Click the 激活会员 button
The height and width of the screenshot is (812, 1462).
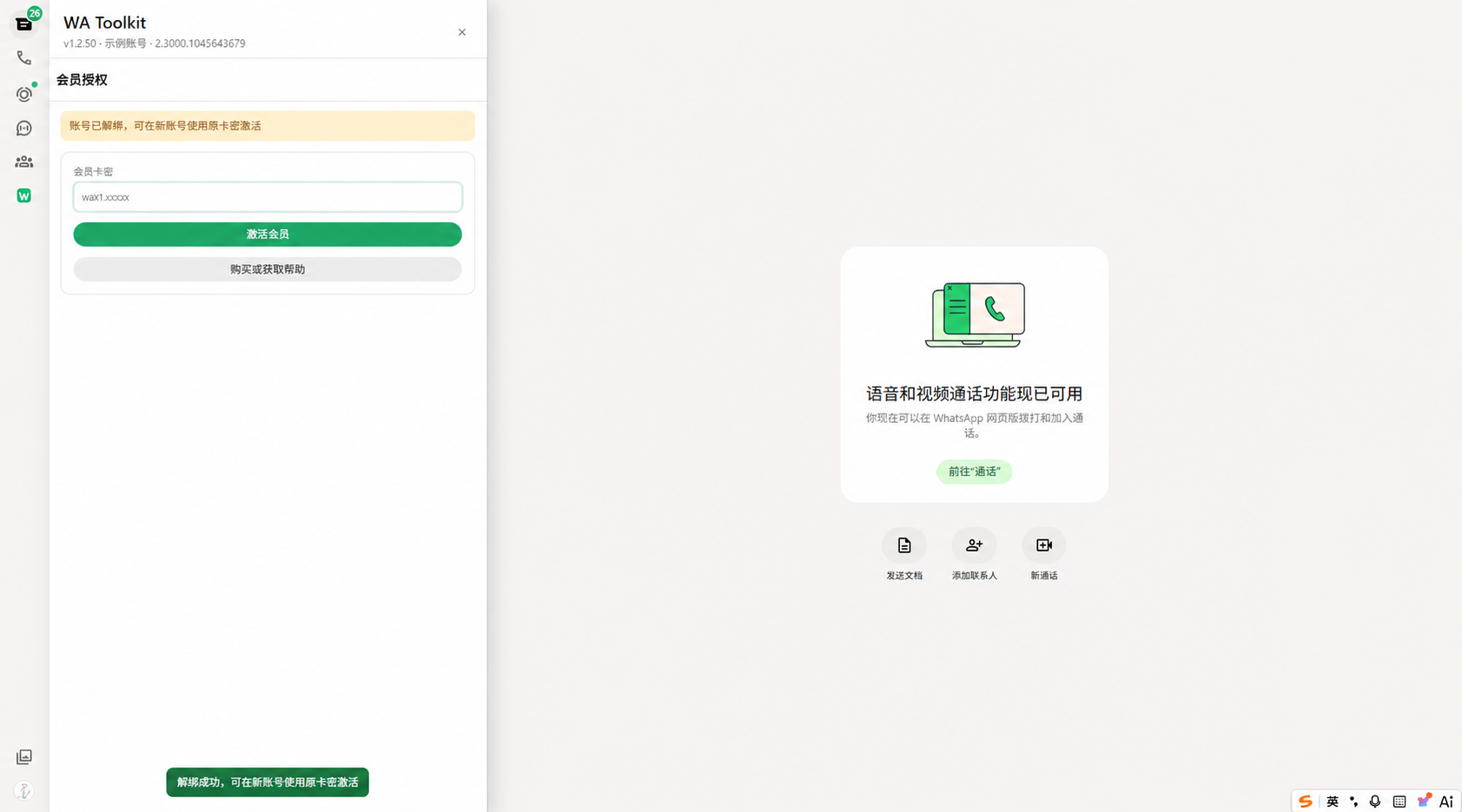click(268, 234)
